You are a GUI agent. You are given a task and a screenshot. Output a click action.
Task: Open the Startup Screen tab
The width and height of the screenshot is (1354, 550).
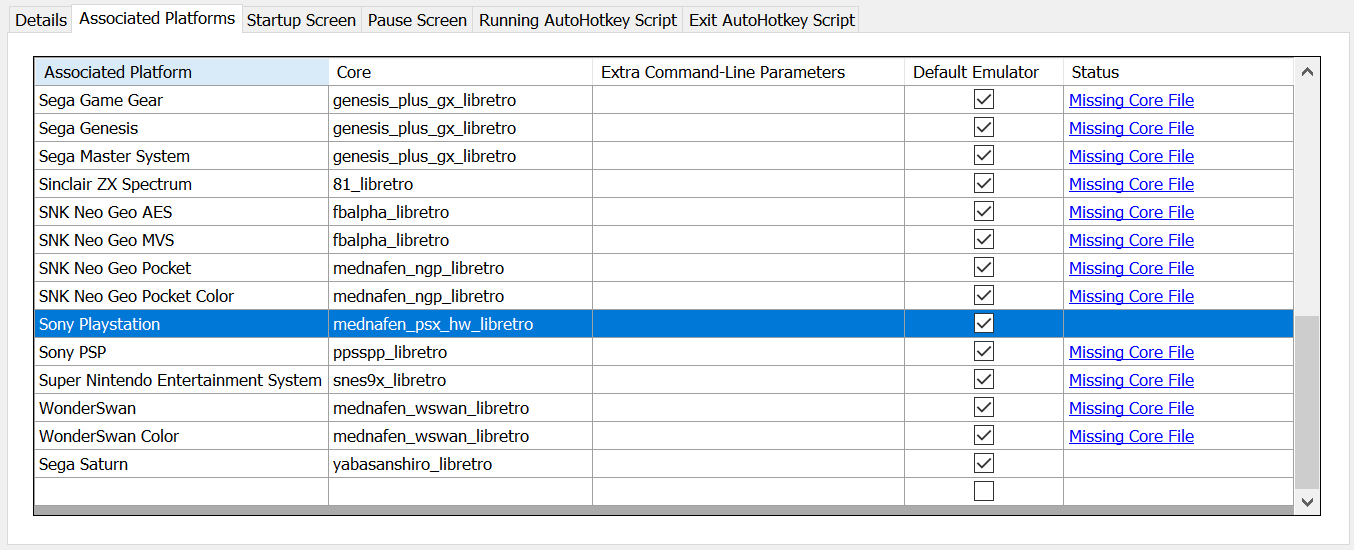point(301,20)
